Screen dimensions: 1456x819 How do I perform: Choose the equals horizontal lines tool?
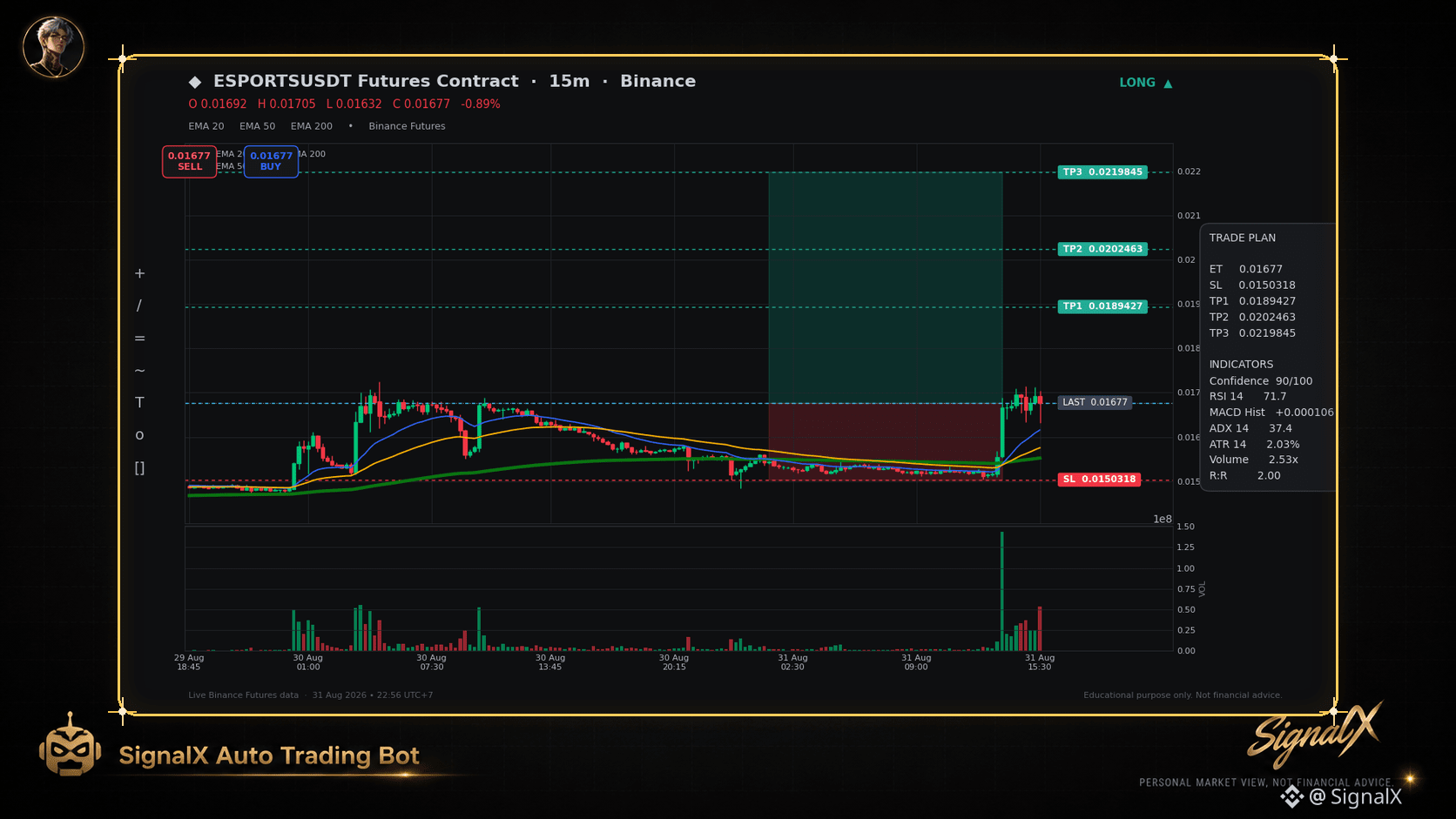[x=139, y=338]
